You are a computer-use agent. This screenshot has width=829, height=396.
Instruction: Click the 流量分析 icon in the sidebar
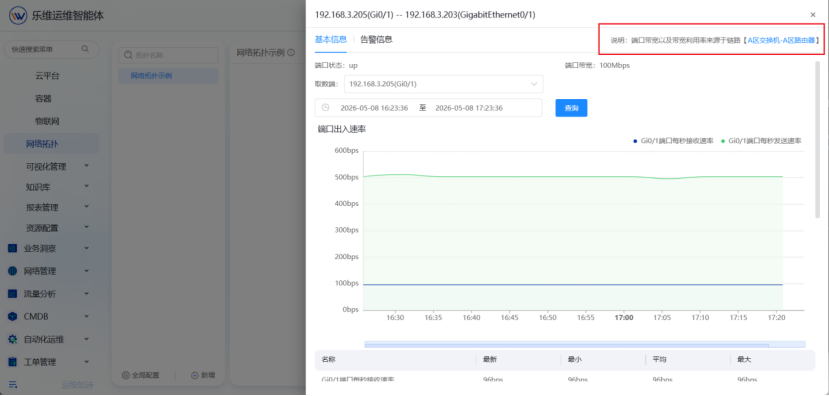(x=13, y=294)
